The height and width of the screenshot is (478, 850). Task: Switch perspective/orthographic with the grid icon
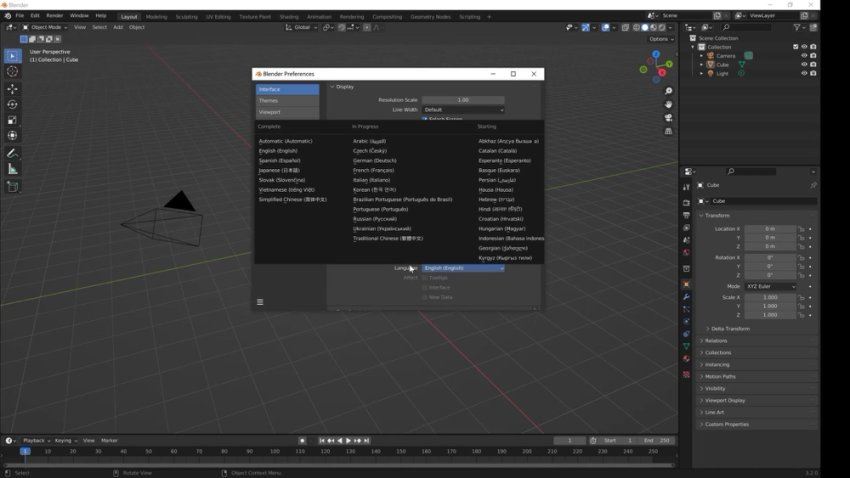pos(668,131)
